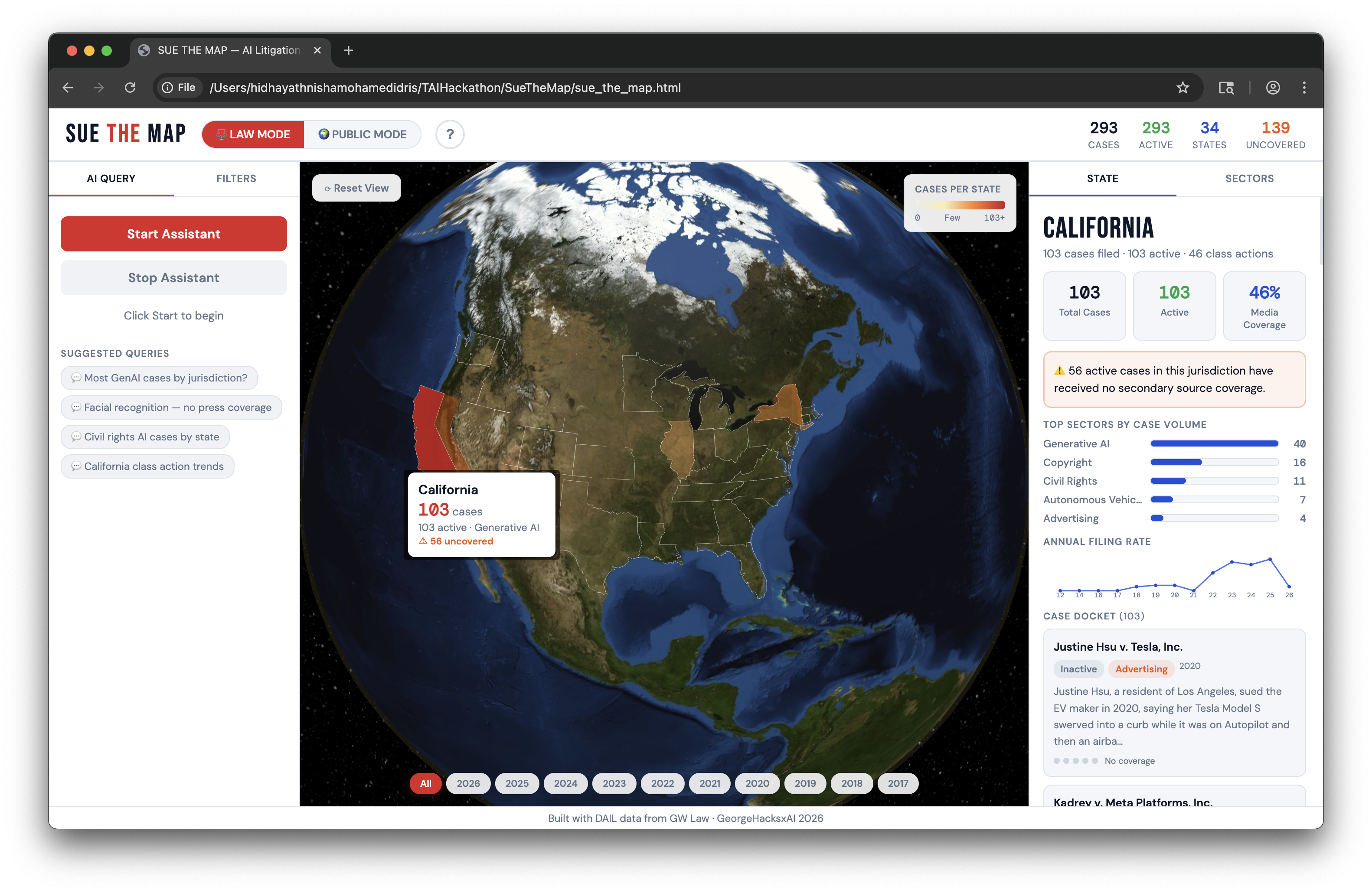
Task: Bookmark page with star icon
Action: point(1183,88)
